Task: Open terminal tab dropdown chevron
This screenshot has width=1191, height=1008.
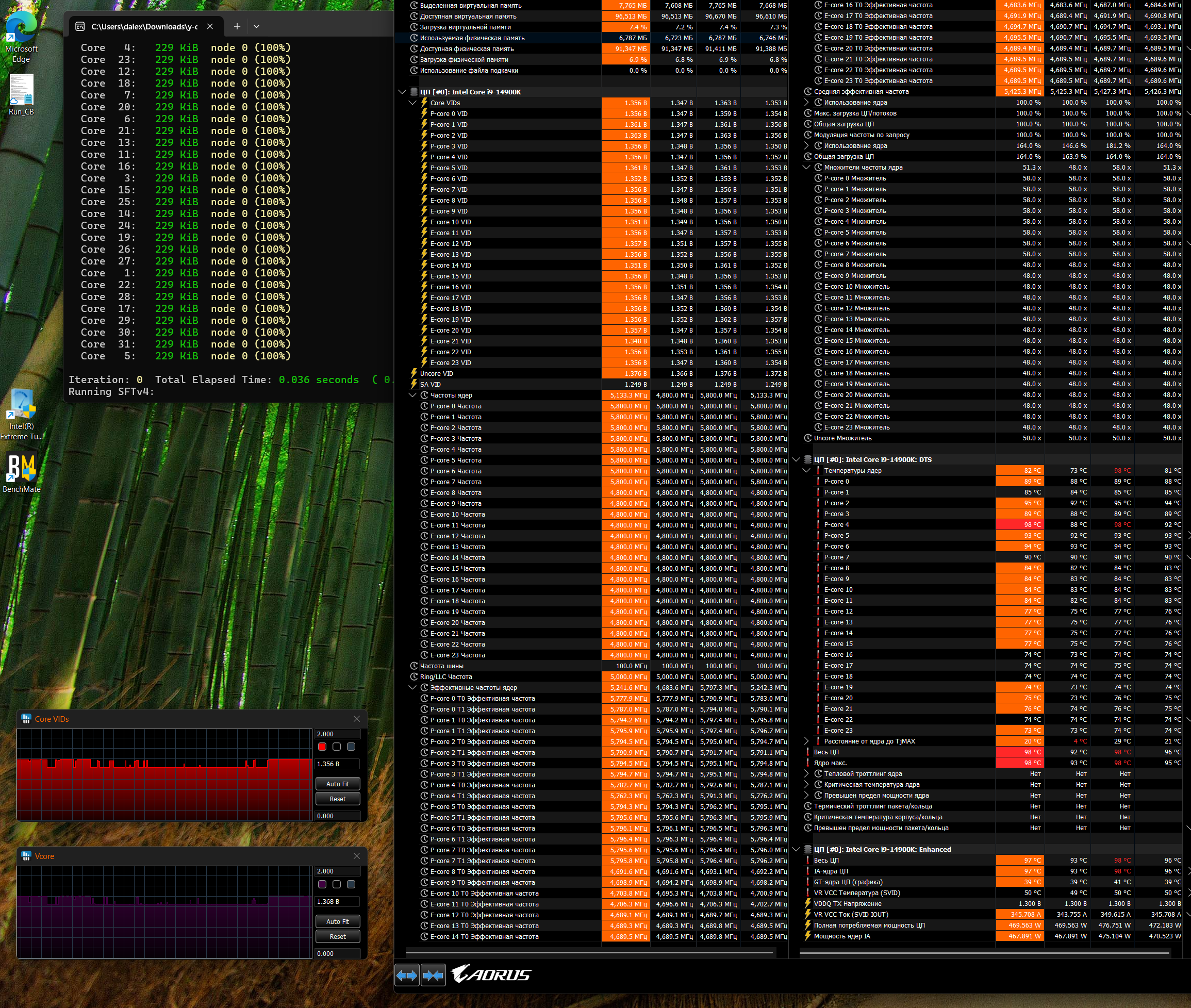Action: (257, 26)
